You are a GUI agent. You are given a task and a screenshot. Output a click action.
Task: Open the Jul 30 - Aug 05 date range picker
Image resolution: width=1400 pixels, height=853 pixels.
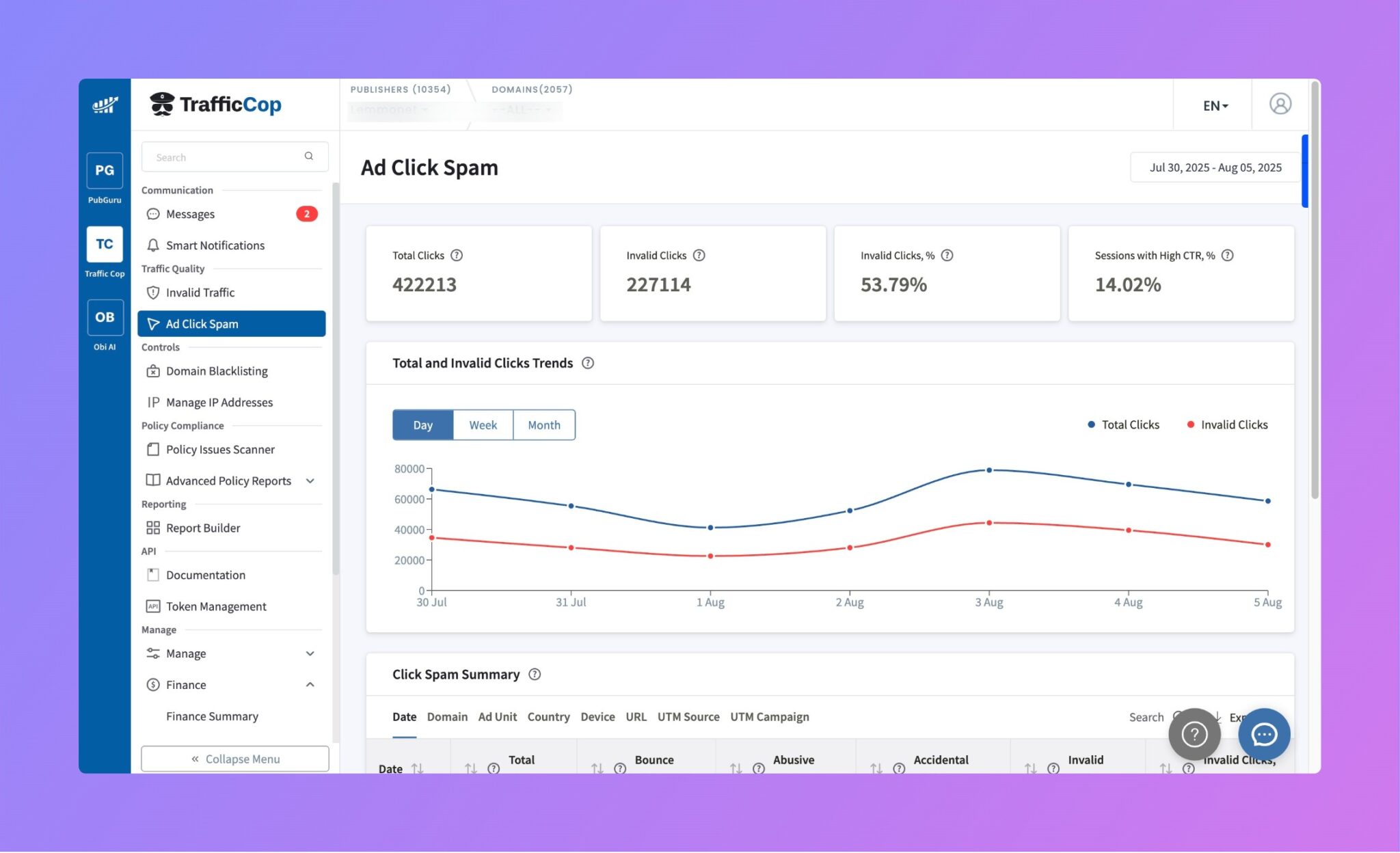pos(1215,167)
